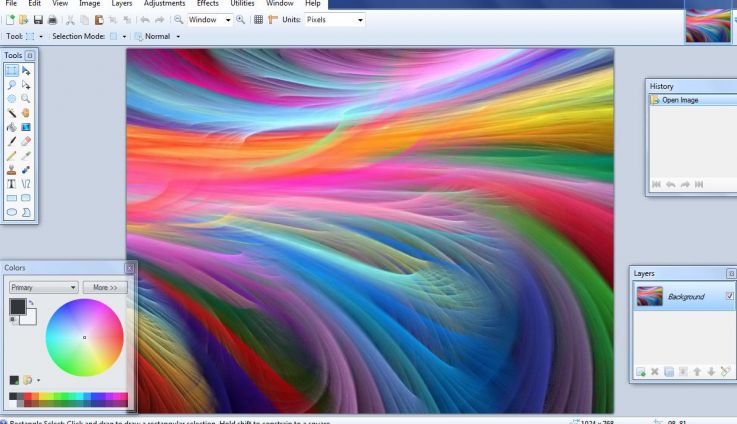Select the Magic Wand tool

tap(12, 113)
